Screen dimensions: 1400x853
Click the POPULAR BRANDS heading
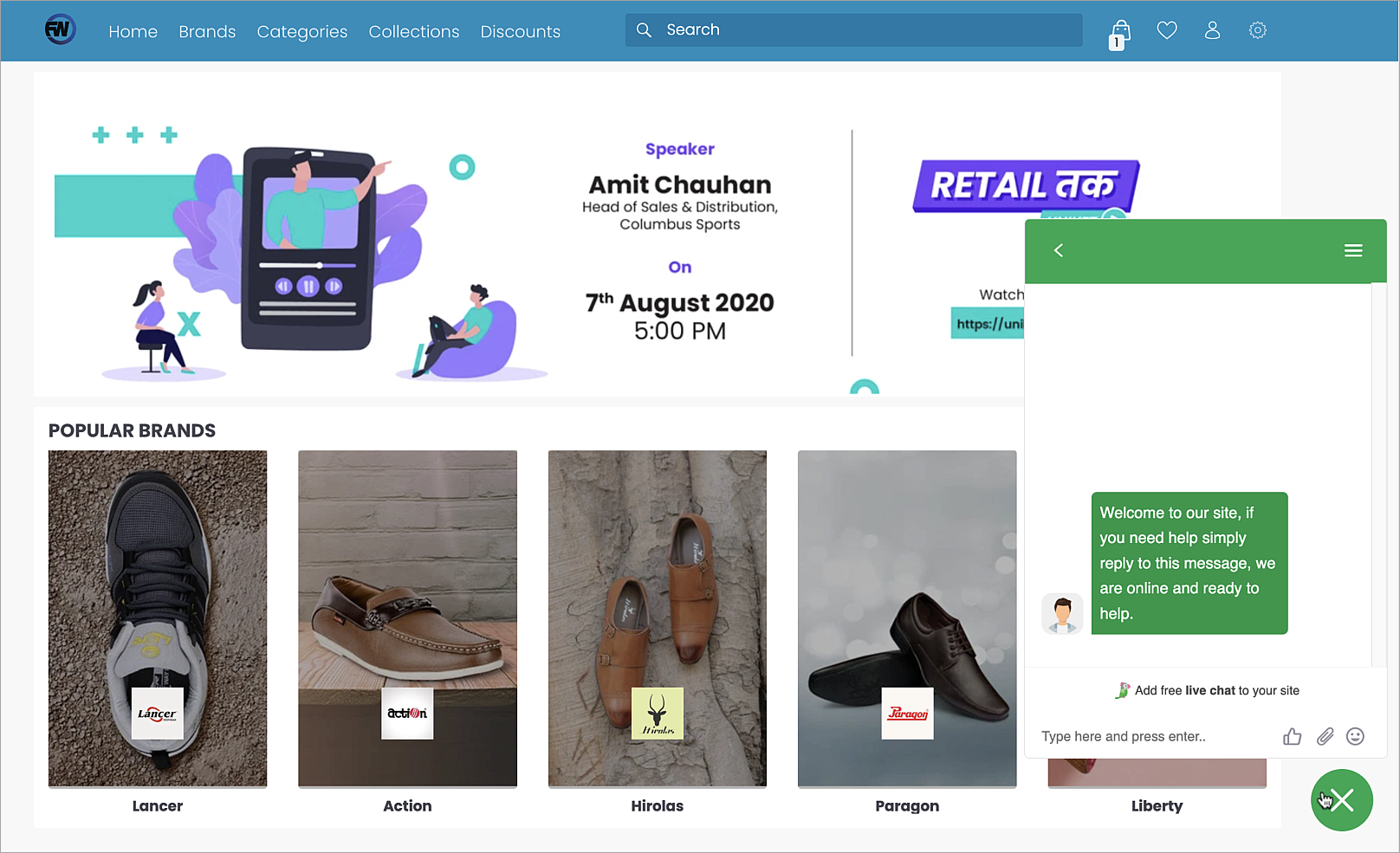(x=132, y=430)
